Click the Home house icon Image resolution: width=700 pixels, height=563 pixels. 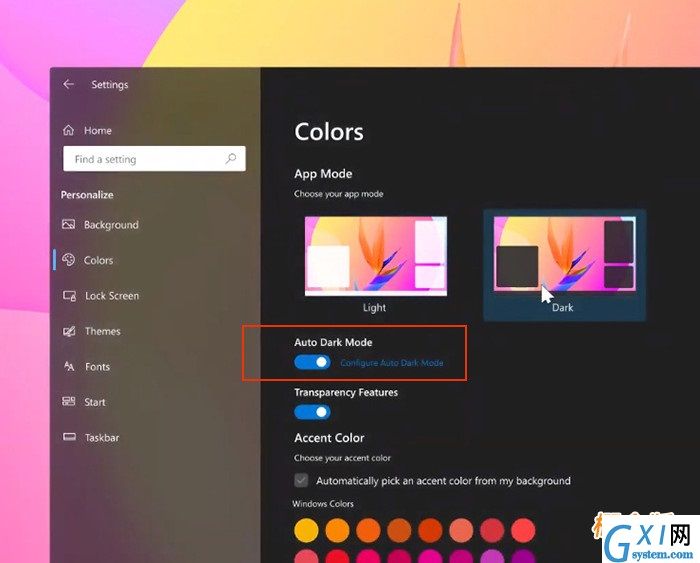pos(68,130)
